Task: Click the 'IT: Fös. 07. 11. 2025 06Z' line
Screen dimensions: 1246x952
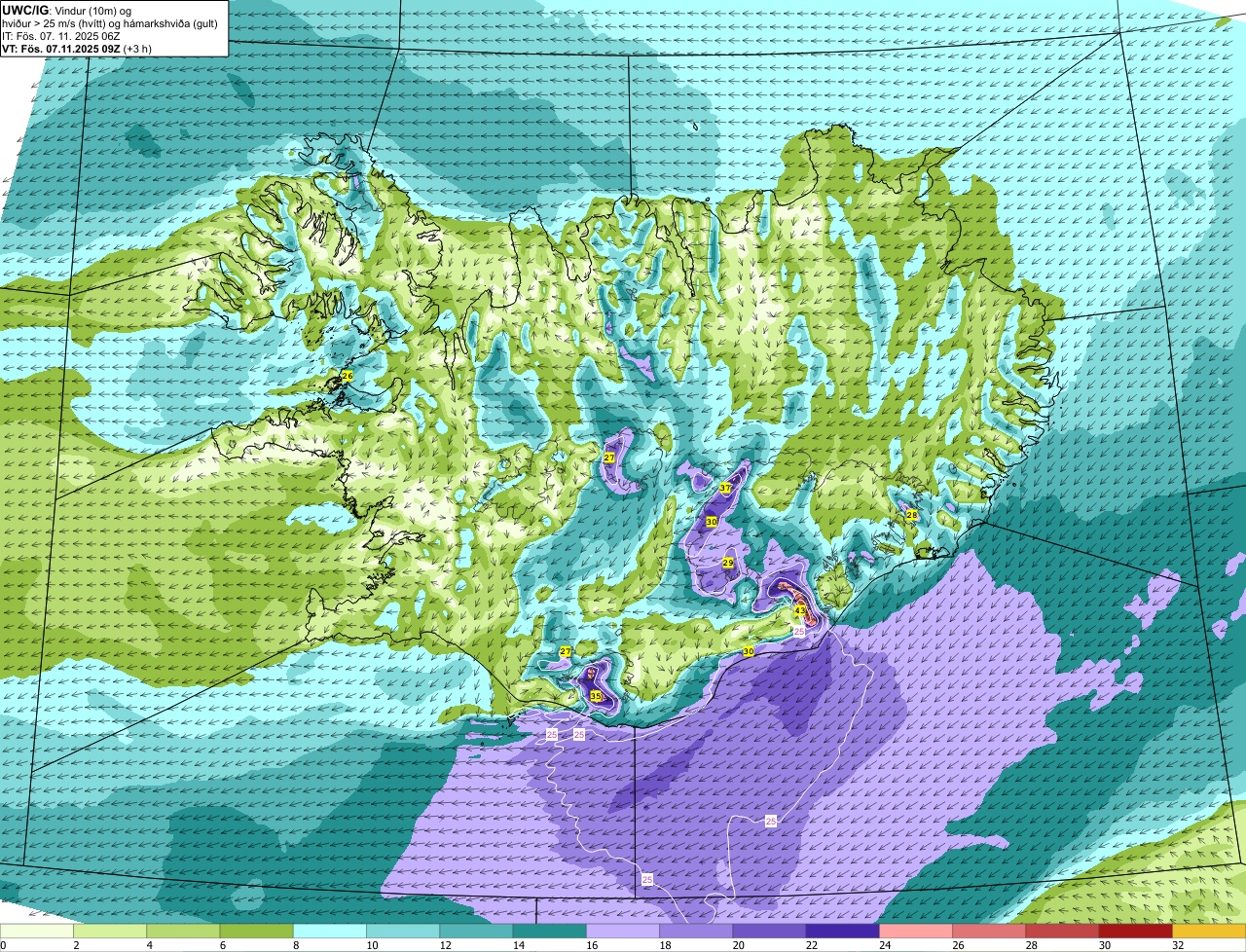Action: (61, 35)
